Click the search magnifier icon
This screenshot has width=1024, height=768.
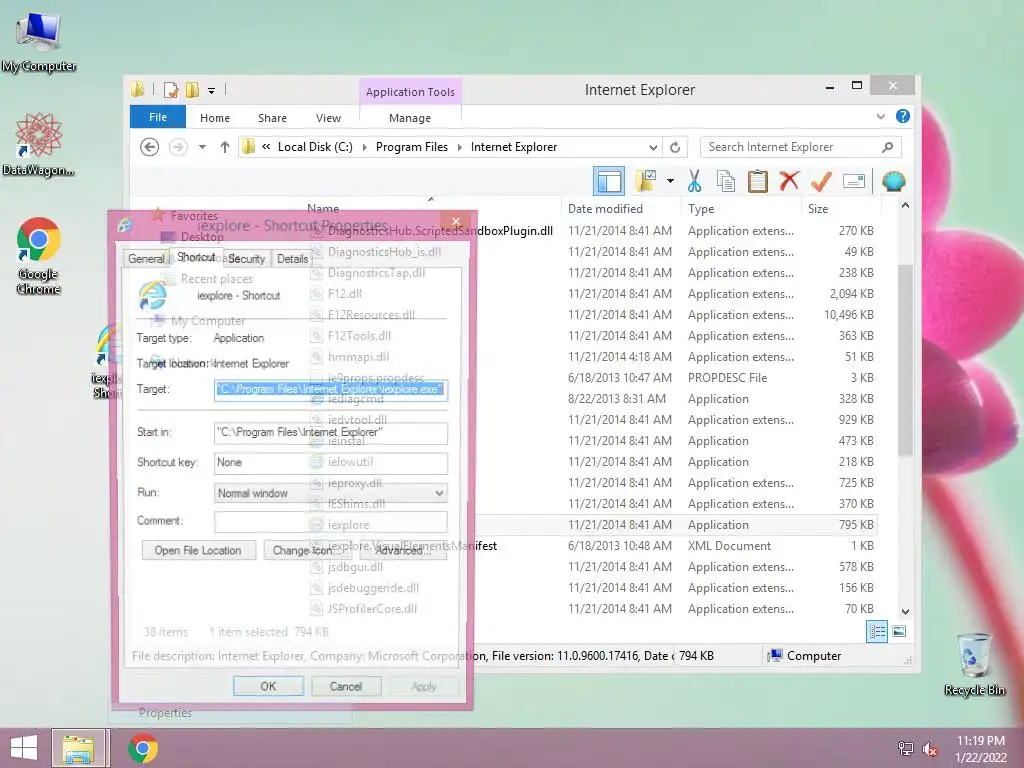tap(888, 147)
